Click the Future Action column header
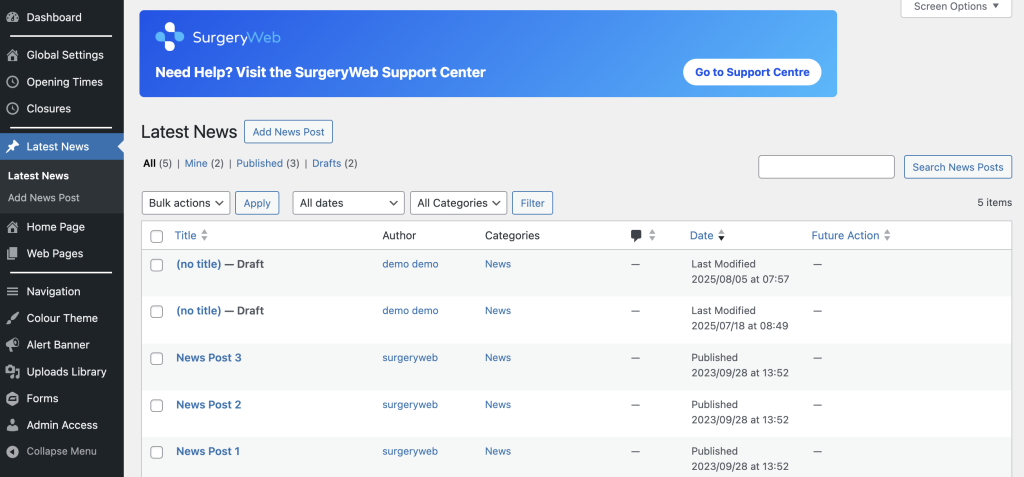Screen dimensions: 1024x477 click(846, 236)
